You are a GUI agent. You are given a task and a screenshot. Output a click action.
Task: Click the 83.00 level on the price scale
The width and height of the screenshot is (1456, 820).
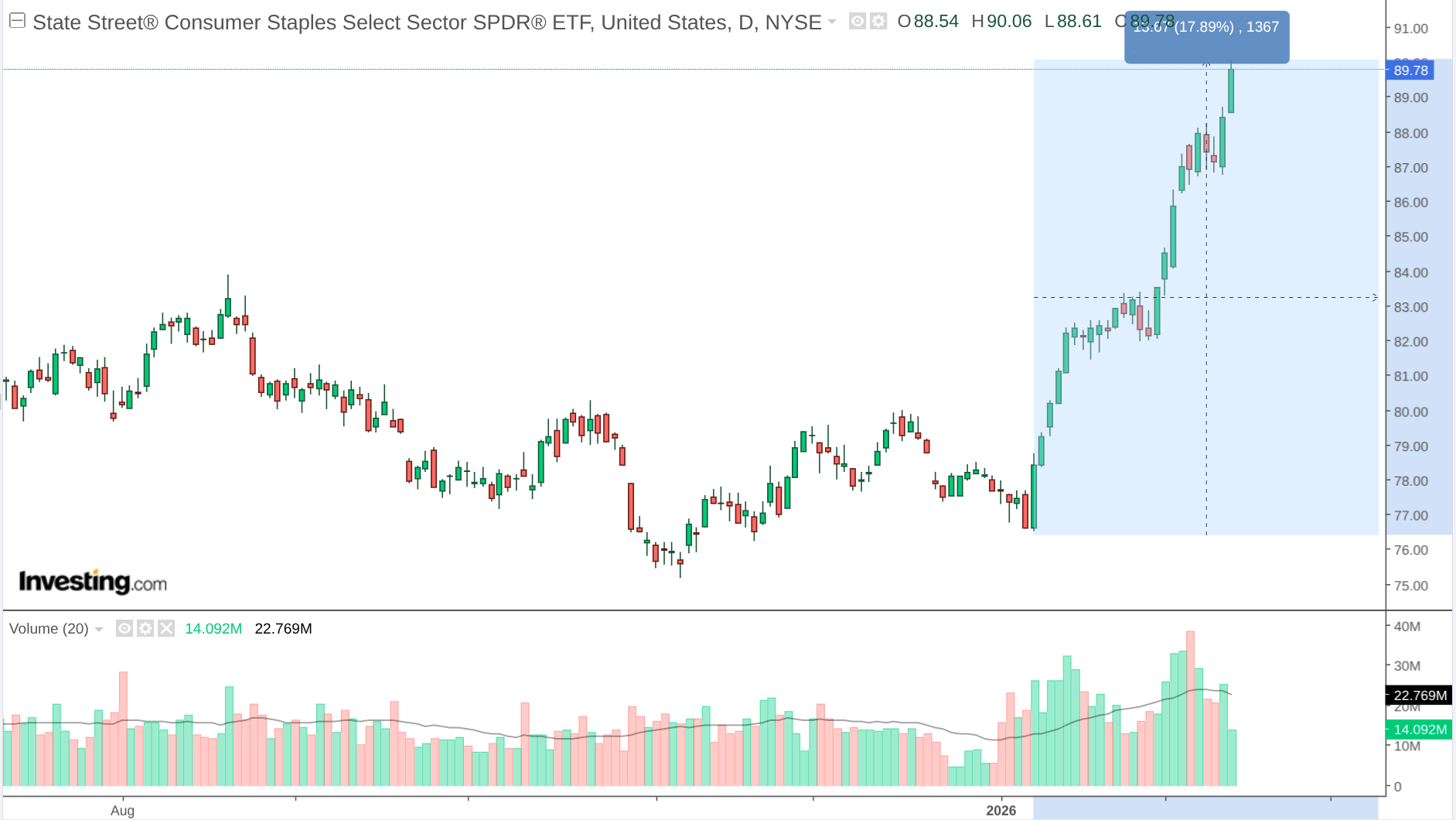1410,307
